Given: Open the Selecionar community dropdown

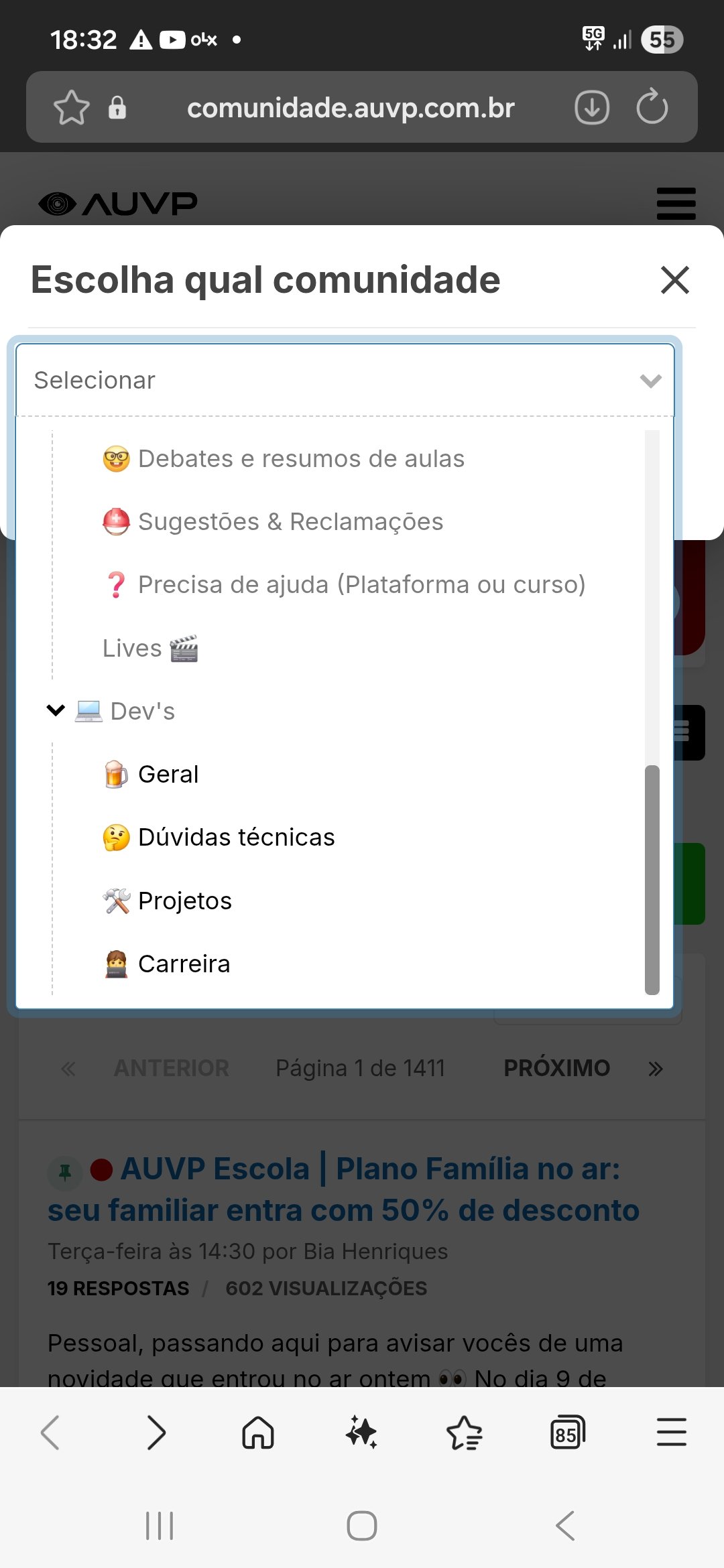Looking at the screenshot, I should tap(345, 381).
